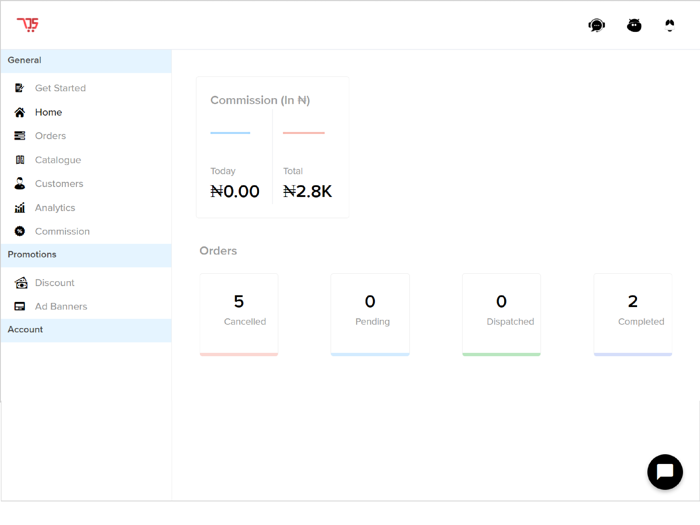Click the Analytics bar chart icon
The width and height of the screenshot is (700, 525).
coord(20,208)
